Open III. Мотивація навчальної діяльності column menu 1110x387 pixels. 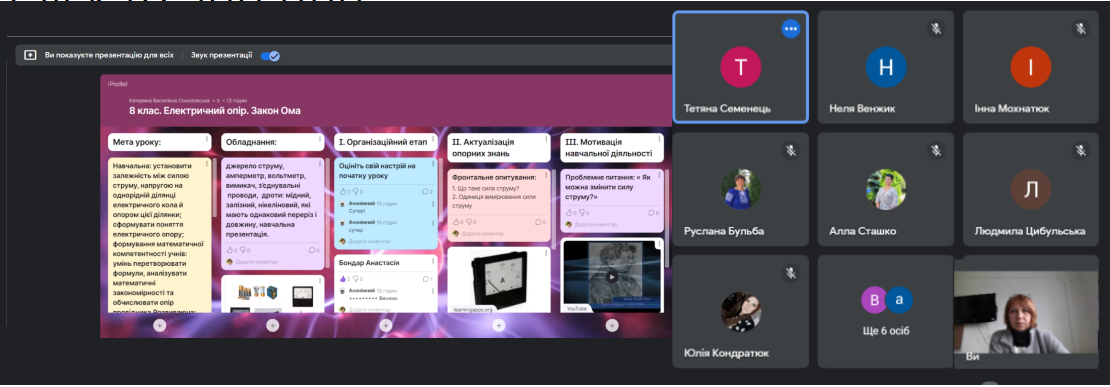[x=659, y=139]
